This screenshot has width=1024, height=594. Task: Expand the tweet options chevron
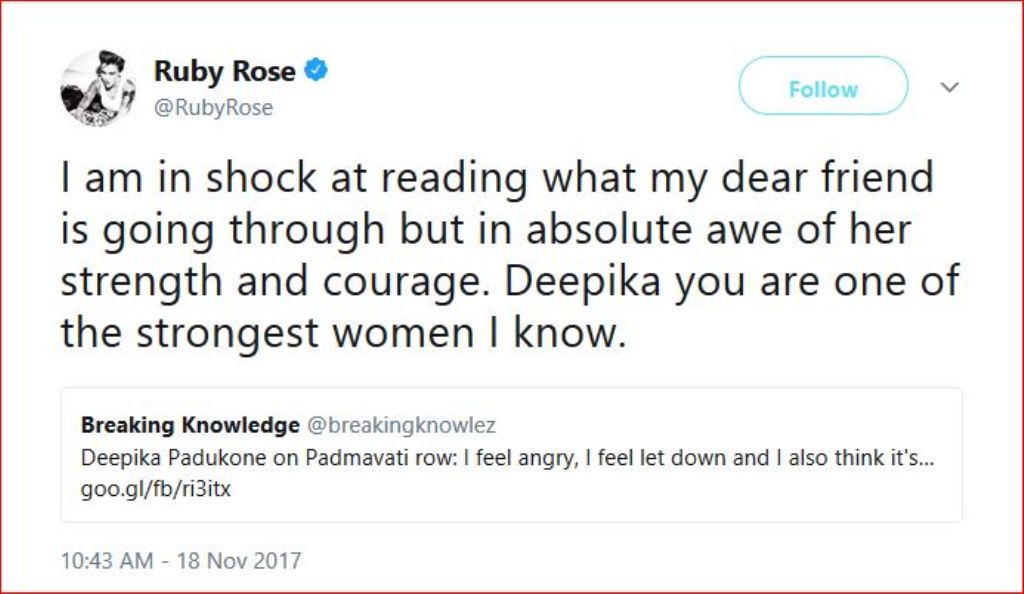coord(950,88)
